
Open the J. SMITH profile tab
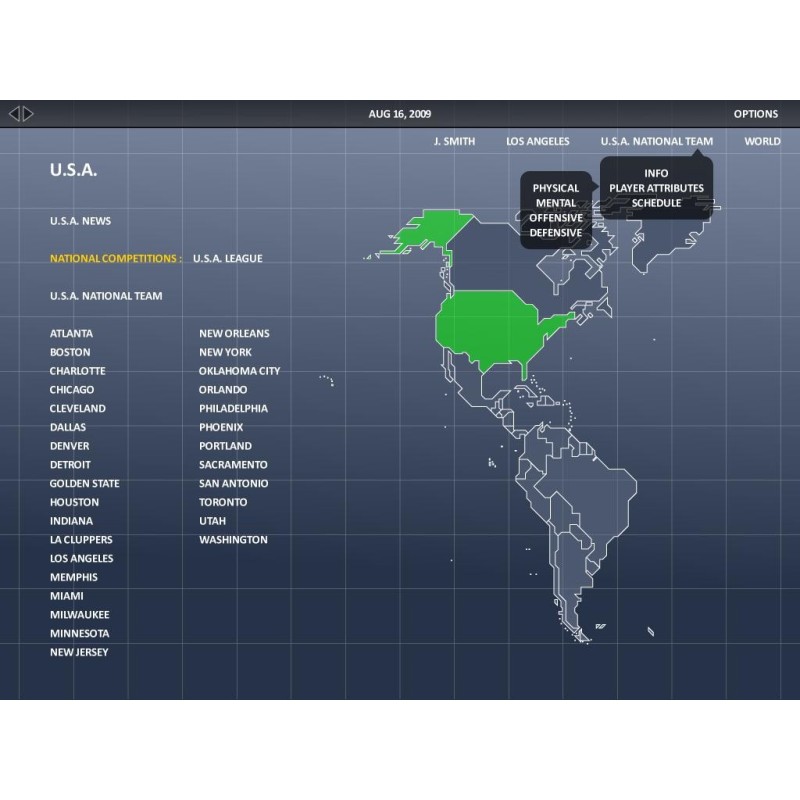tap(454, 141)
